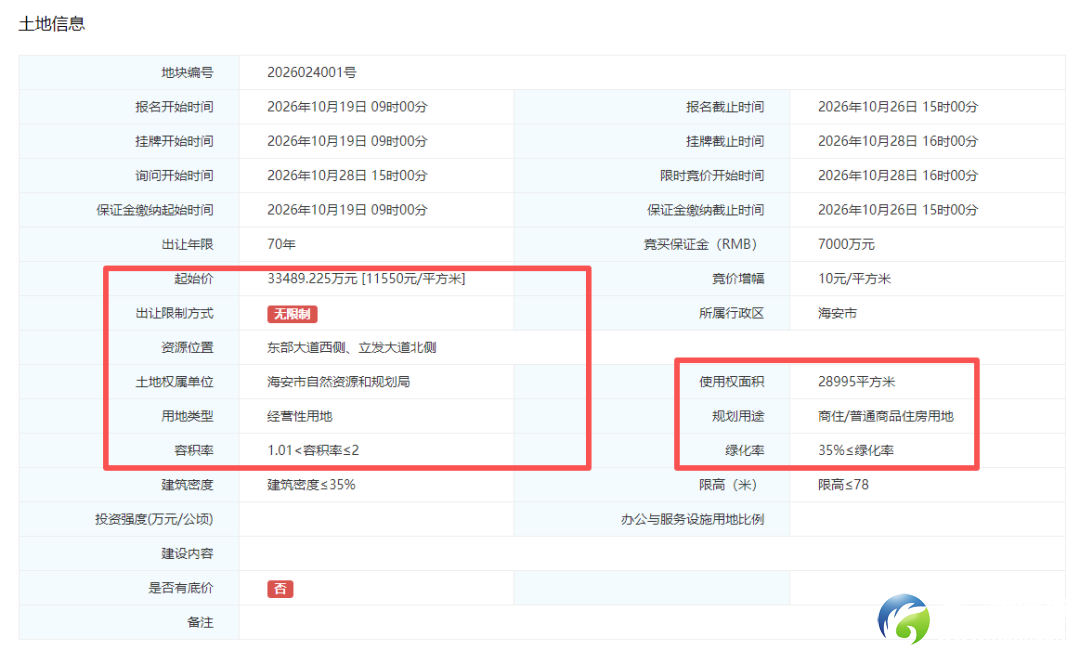Click the 海安市 district value
The image size is (1080, 650).
(x=838, y=313)
